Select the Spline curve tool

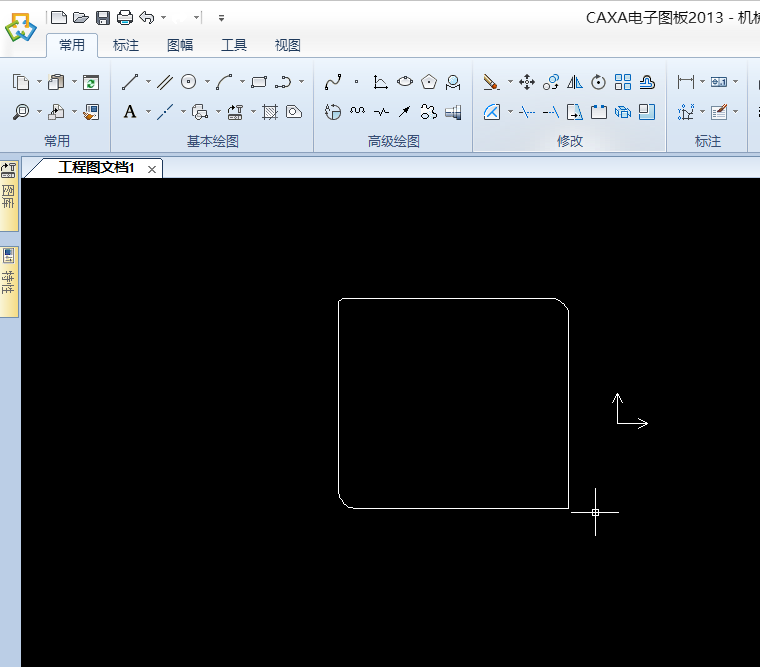pyautogui.click(x=333, y=82)
